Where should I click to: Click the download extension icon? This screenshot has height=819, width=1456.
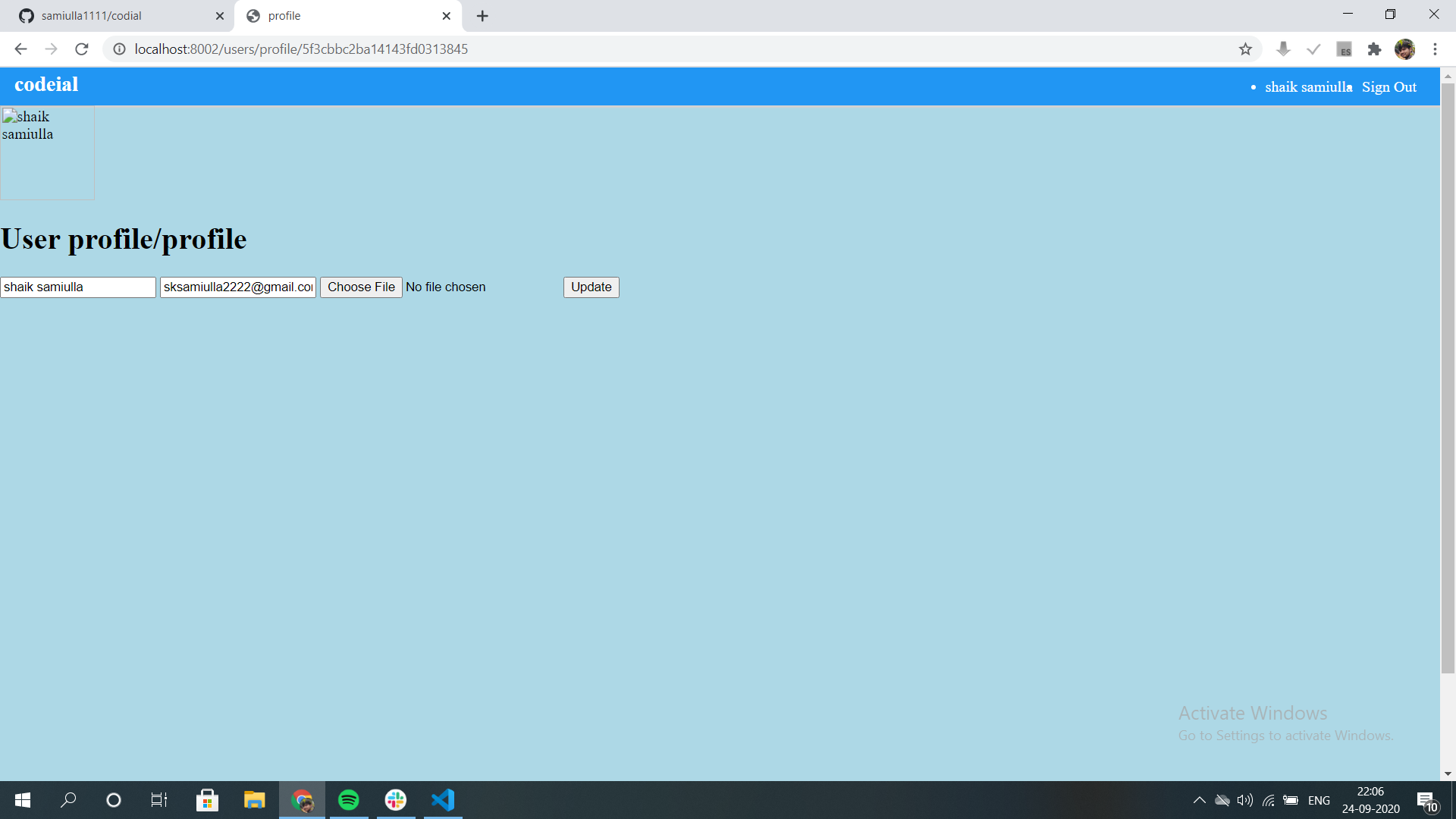[x=1283, y=49]
